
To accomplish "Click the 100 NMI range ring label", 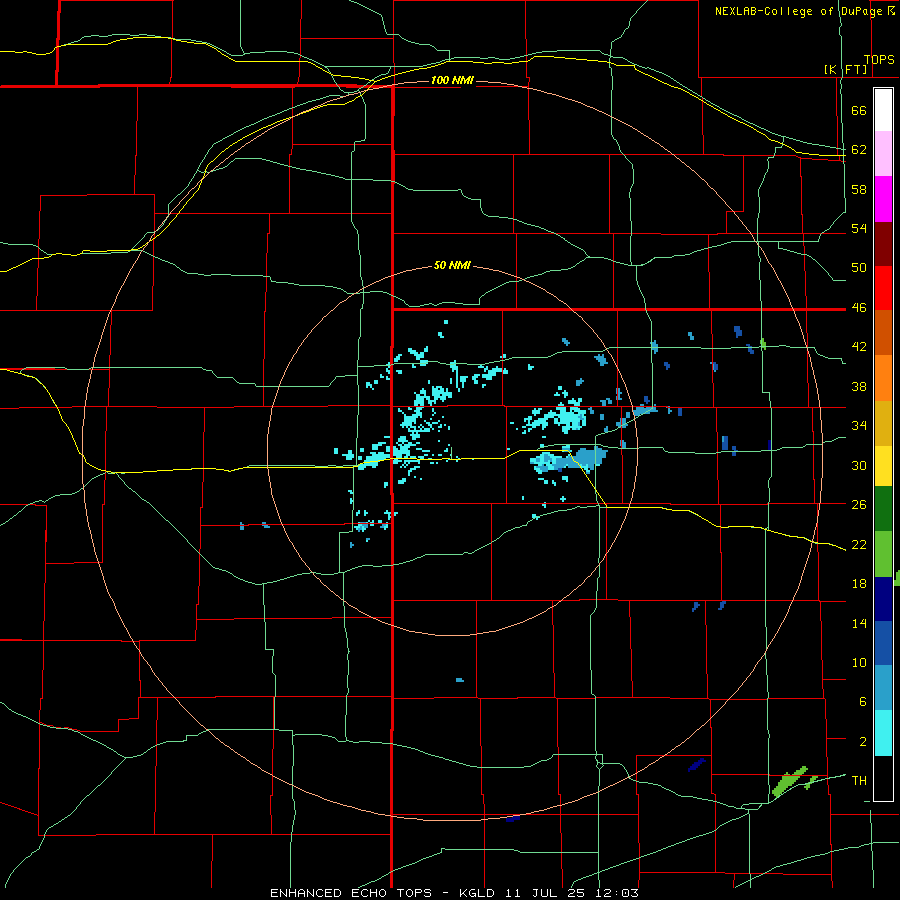I will 452,80.
